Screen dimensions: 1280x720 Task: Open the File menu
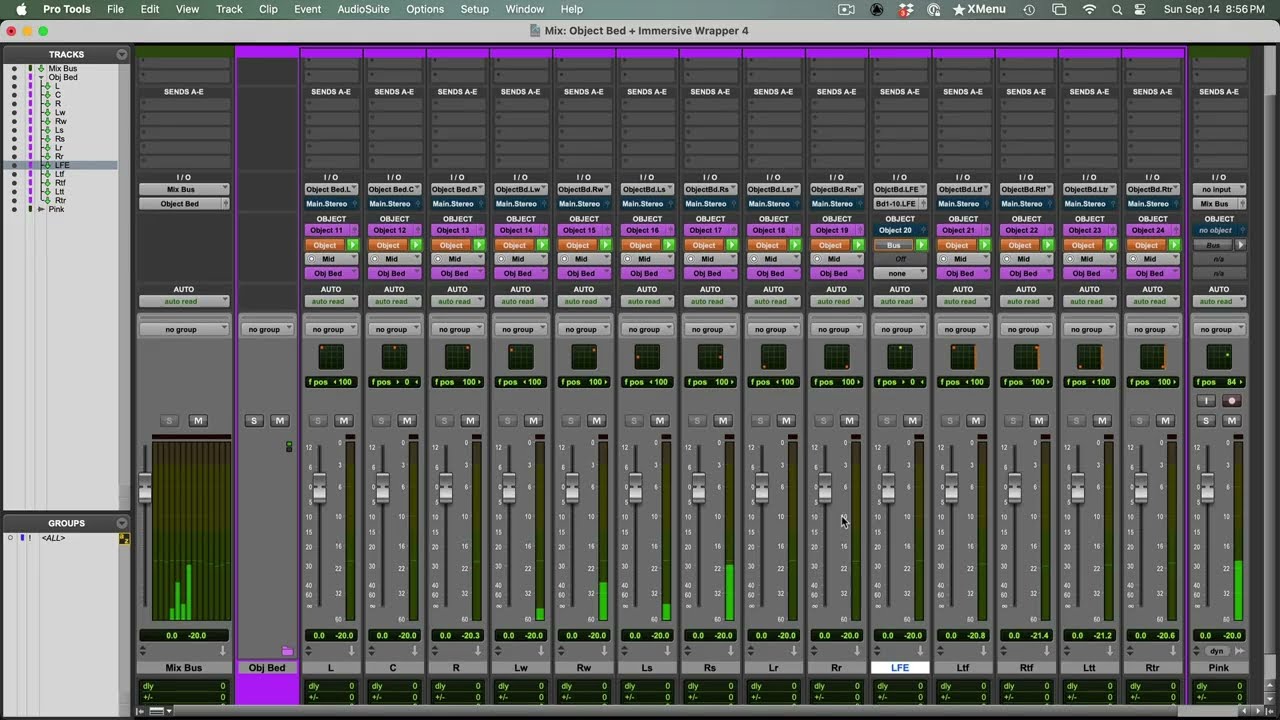(115, 9)
